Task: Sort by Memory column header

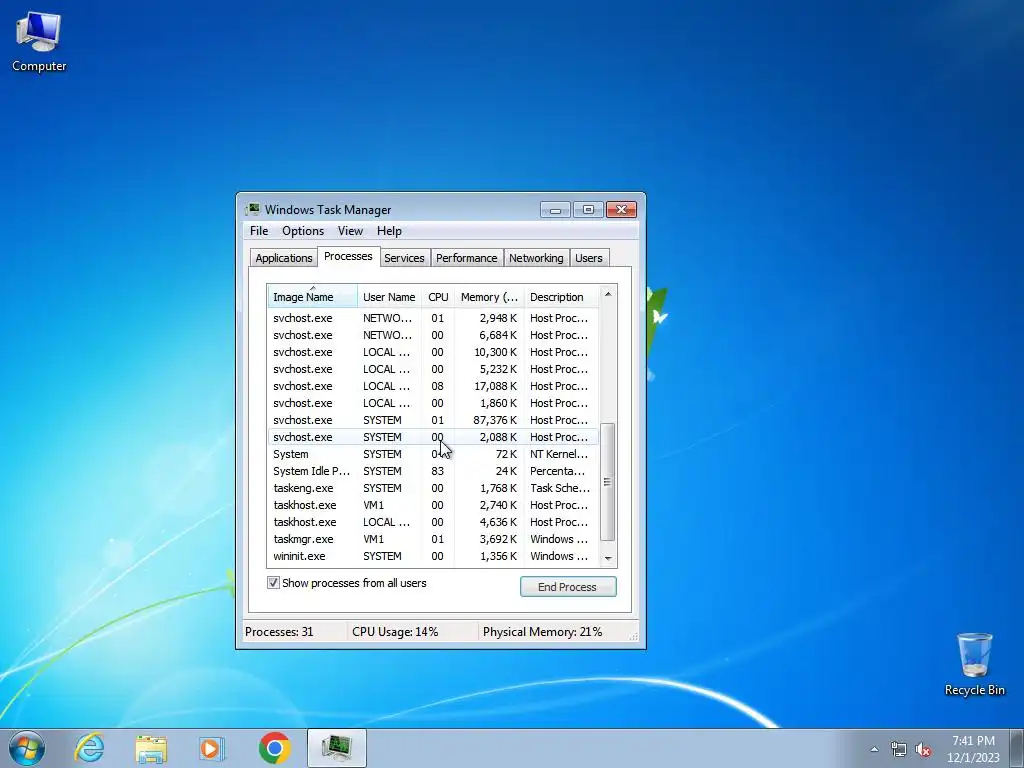Action: [489, 297]
